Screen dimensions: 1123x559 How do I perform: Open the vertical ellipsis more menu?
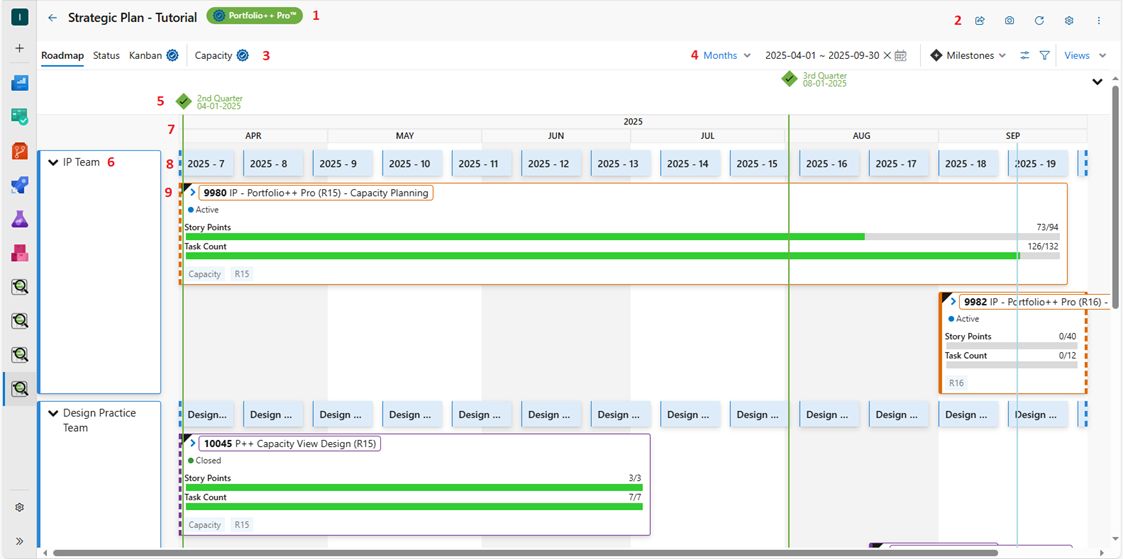[1099, 21]
